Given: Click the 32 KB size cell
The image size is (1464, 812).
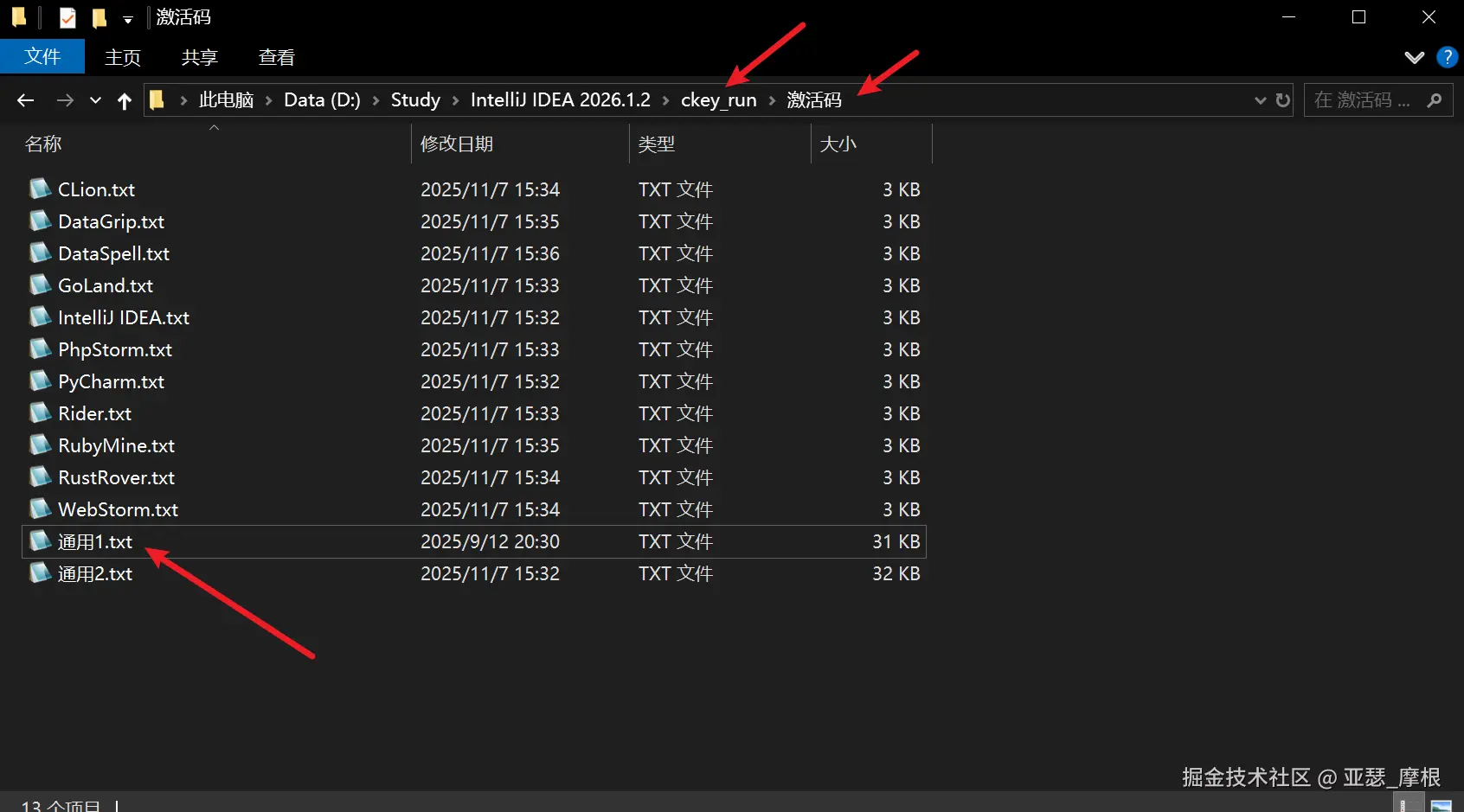Looking at the screenshot, I should click(x=896, y=573).
